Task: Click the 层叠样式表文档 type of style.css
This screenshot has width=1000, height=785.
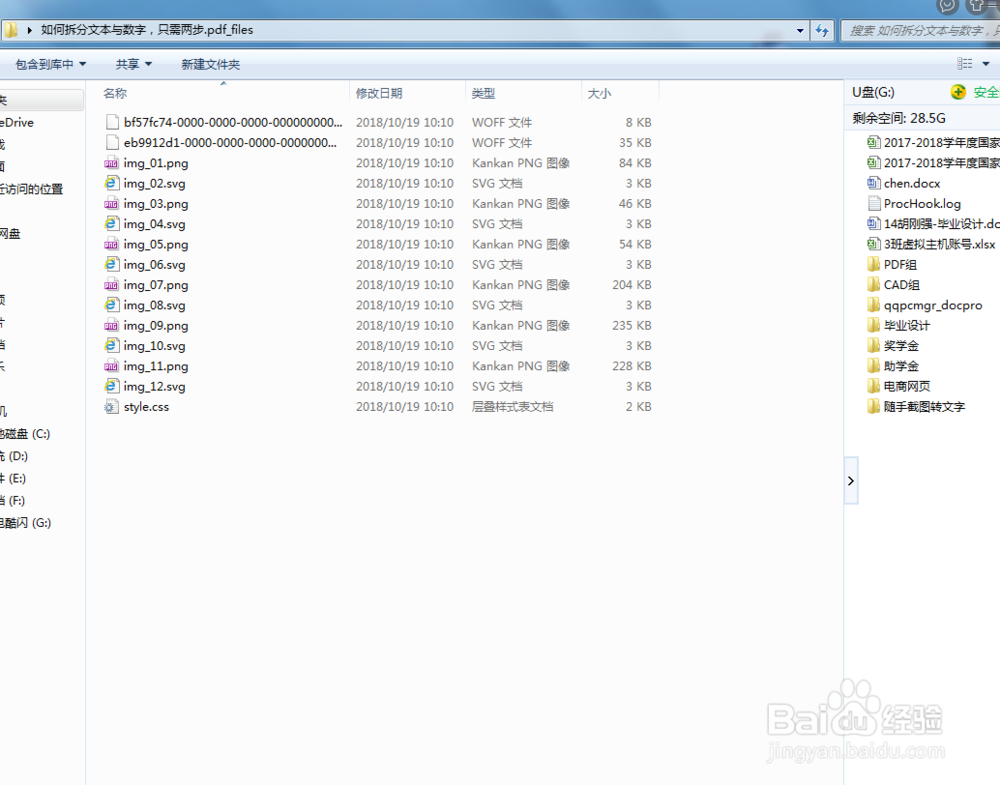Action: [x=512, y=407]
